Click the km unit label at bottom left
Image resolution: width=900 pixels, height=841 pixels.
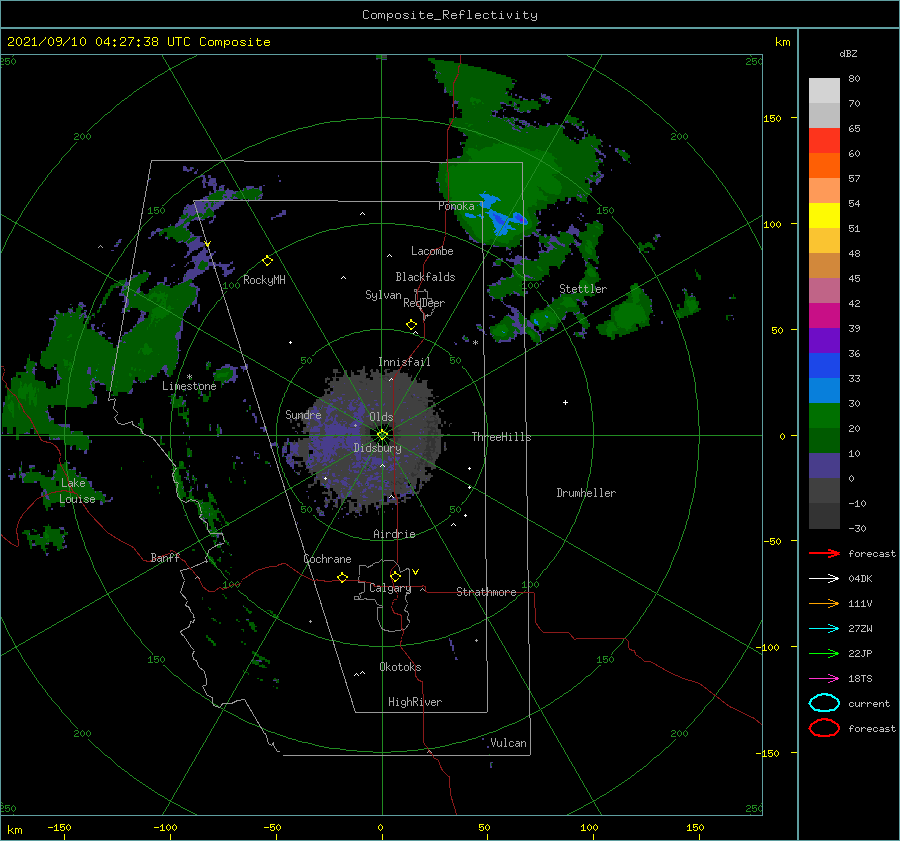pyautogui.click(x=14, y=830)
